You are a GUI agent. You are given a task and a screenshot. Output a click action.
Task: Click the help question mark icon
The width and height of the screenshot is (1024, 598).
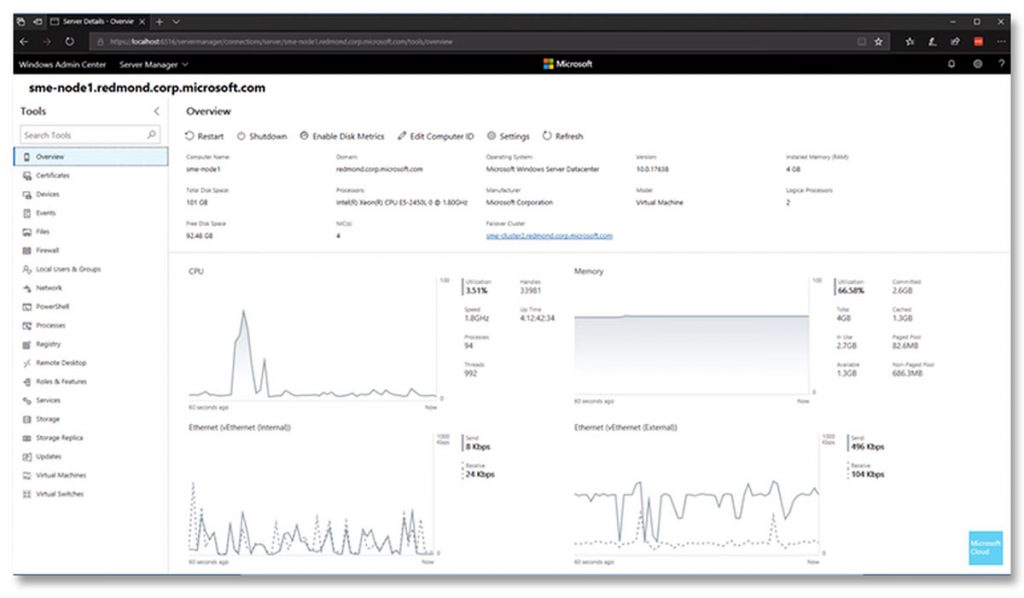click(1001, 64)
